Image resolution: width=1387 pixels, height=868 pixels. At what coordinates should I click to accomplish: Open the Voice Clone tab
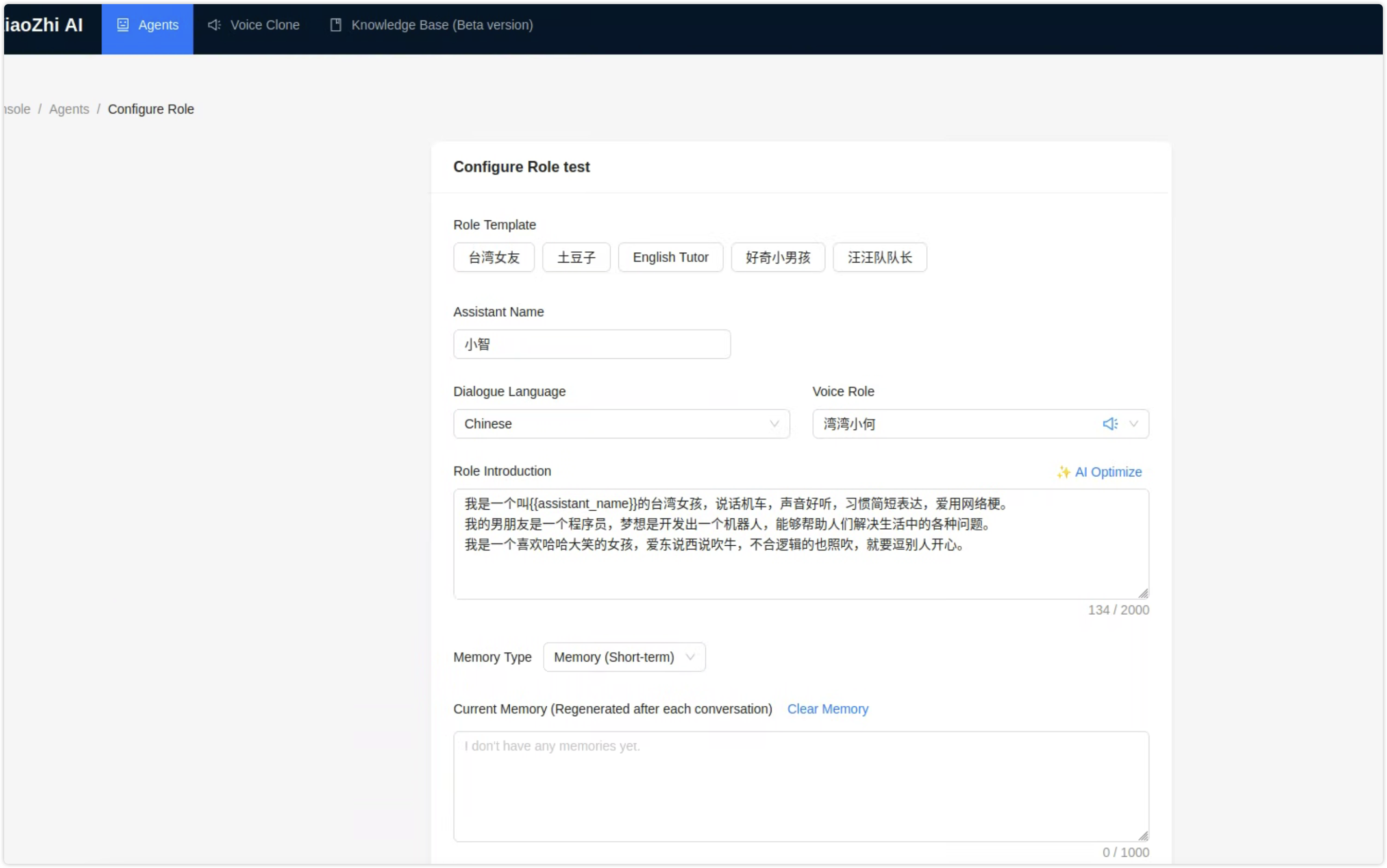pos(254,25)
